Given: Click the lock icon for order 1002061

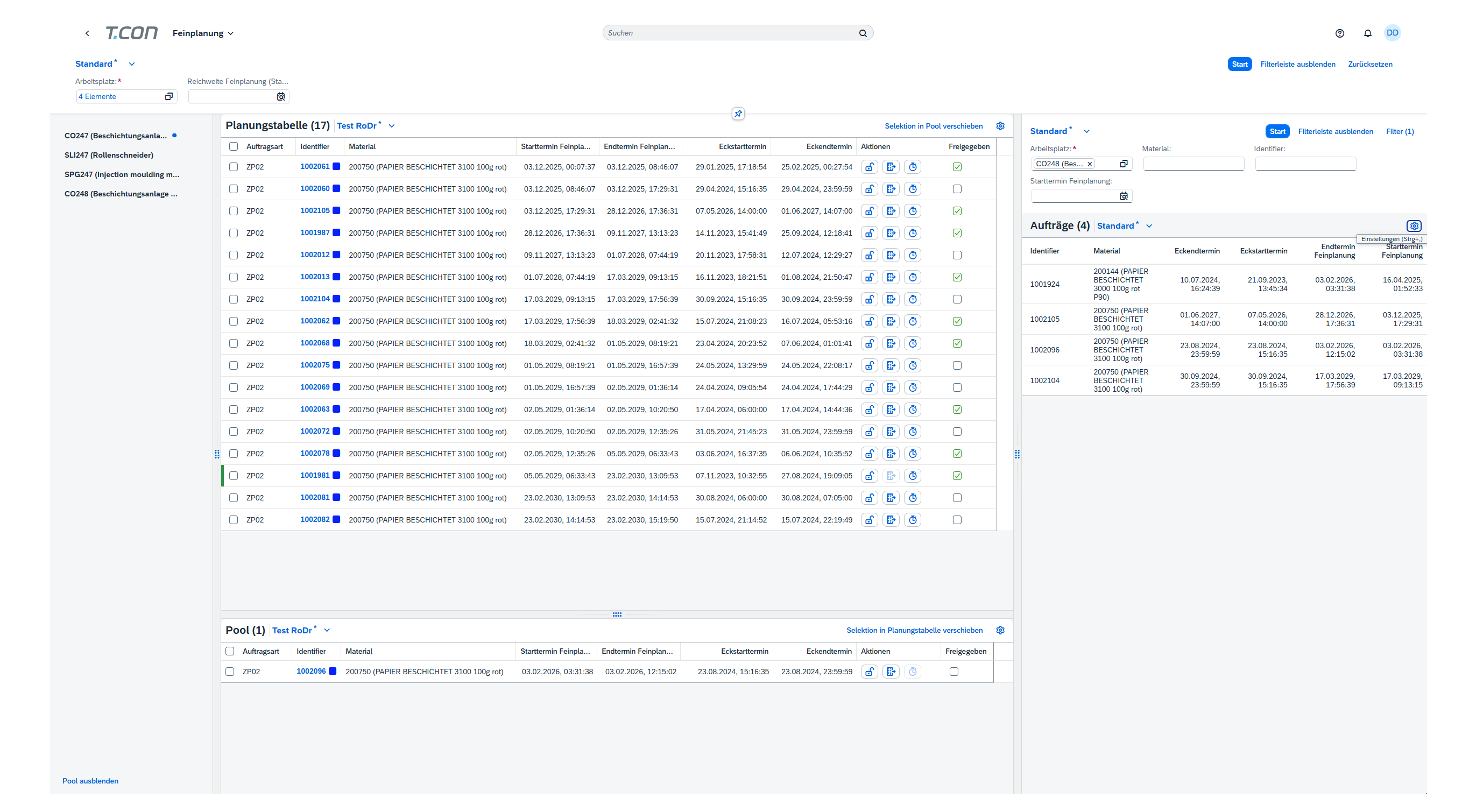Looking at the screenshot, I should (869, 167).
